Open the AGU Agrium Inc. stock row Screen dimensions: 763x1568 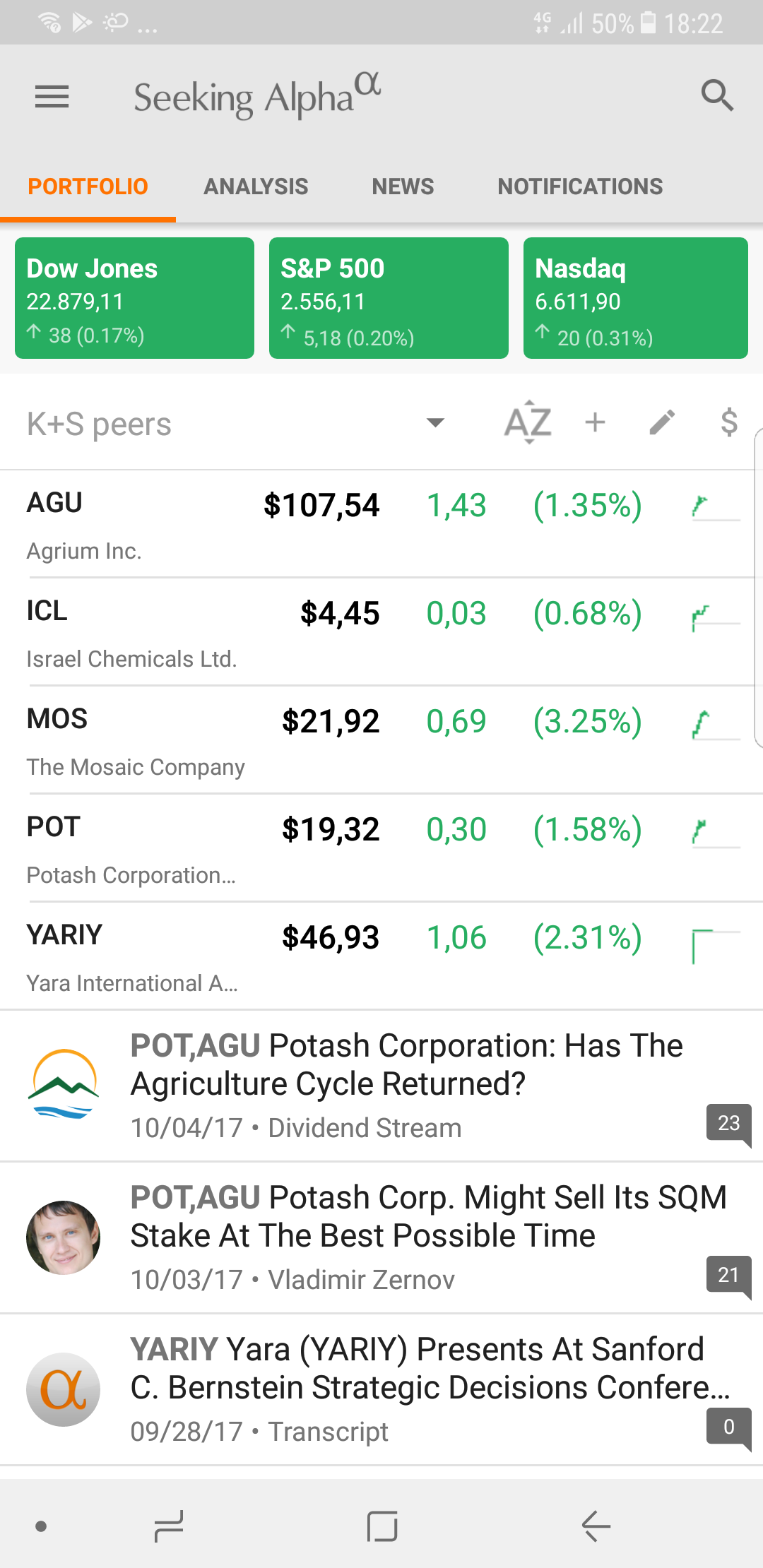coord(212,524)
